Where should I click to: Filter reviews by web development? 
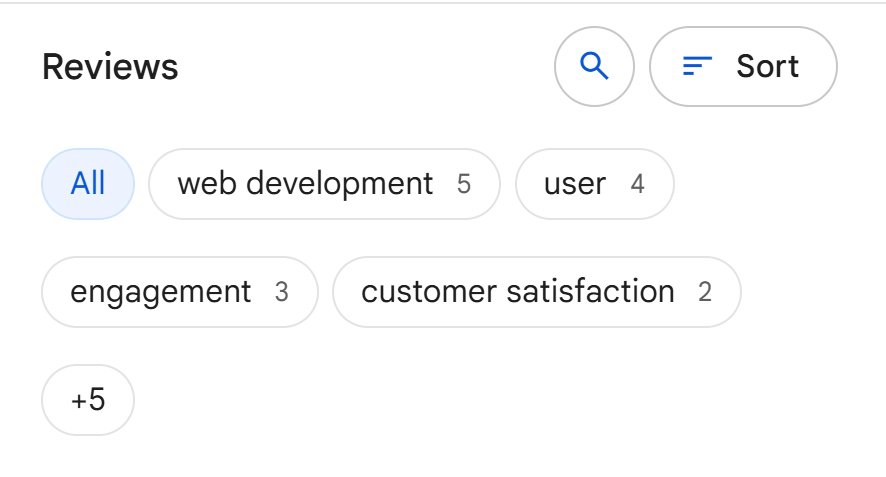pyautogui.click(x=324, y=184)
